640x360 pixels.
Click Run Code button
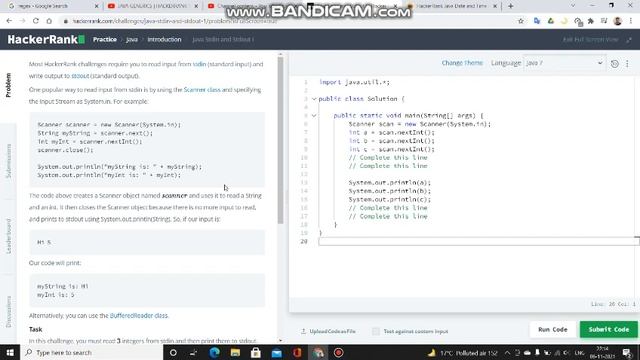coord(553,329)
